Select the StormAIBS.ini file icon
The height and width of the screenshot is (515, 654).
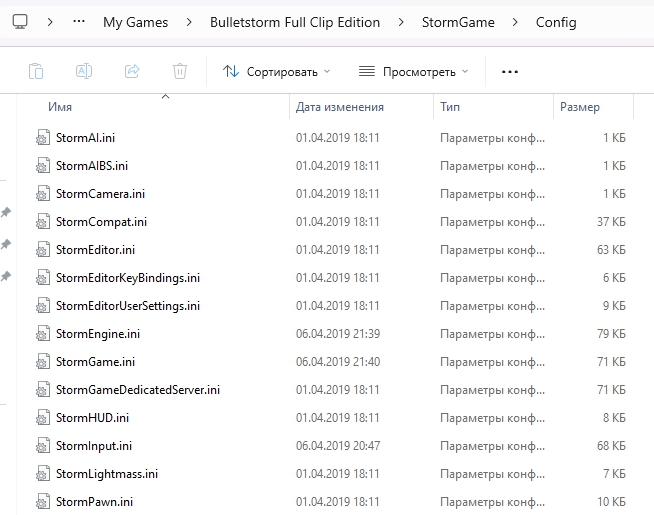pos(43,166)
